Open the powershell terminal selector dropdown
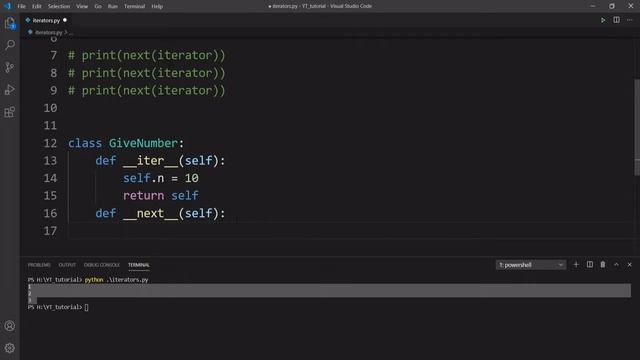This screenshot has height=360, width=640. (x=531, y=265)
